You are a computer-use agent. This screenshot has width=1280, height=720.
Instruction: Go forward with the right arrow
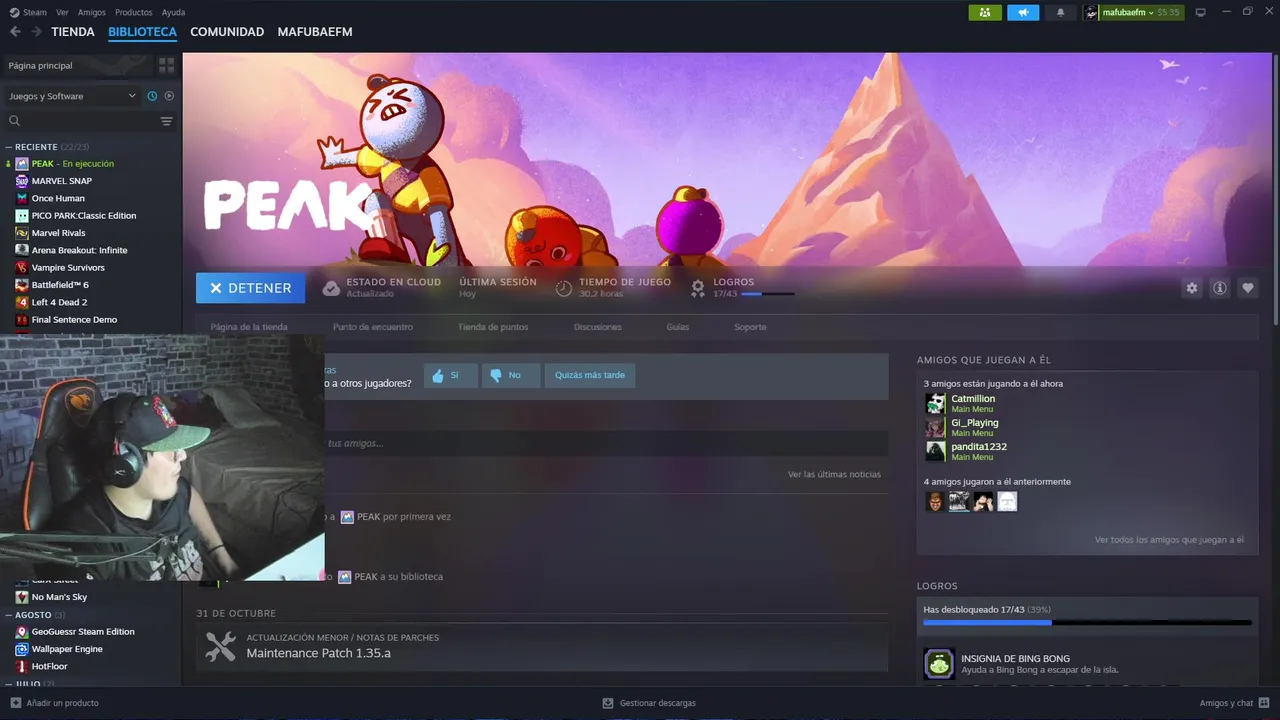tap(36, 32)
